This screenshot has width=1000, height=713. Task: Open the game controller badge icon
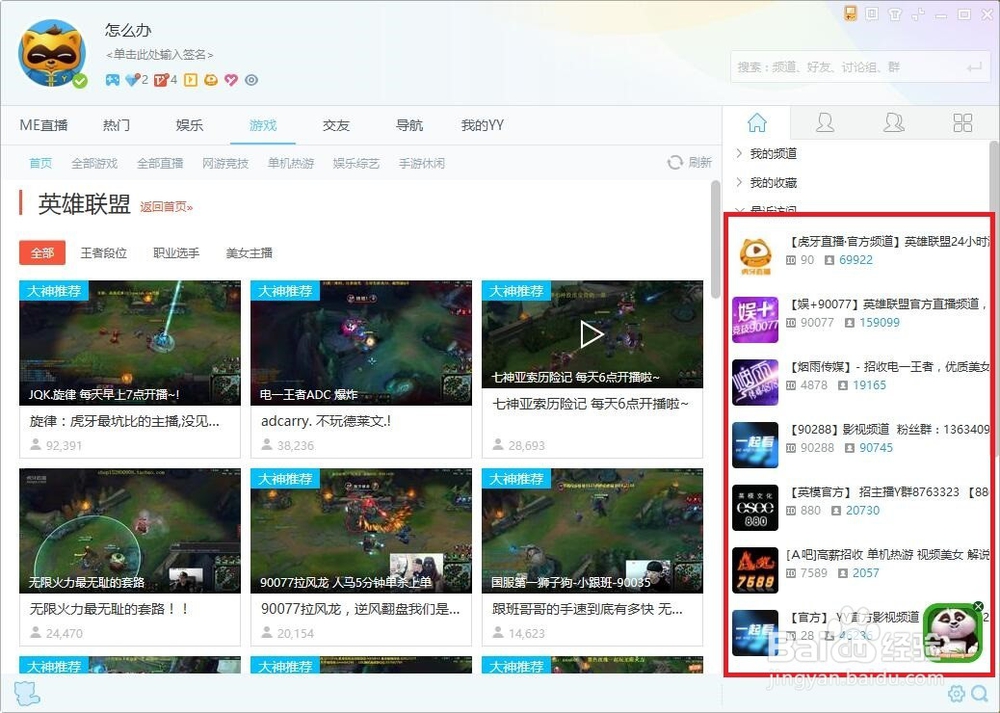112,80
